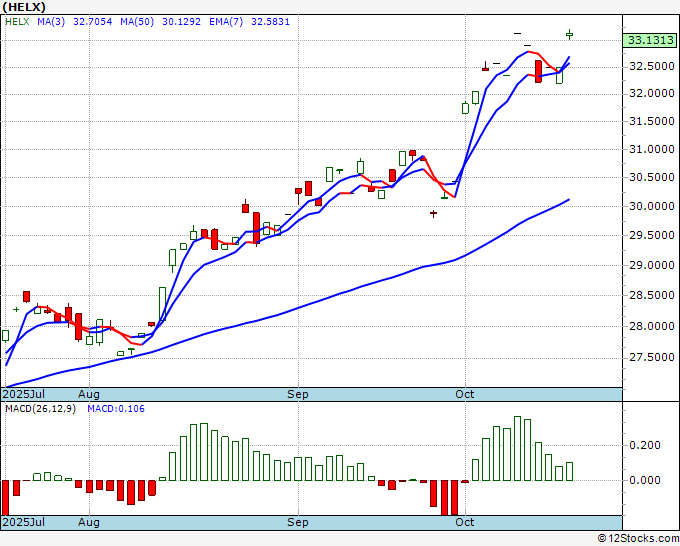Click the last green MACD histogram bar
680x546 pixels.
click(569, 471)
